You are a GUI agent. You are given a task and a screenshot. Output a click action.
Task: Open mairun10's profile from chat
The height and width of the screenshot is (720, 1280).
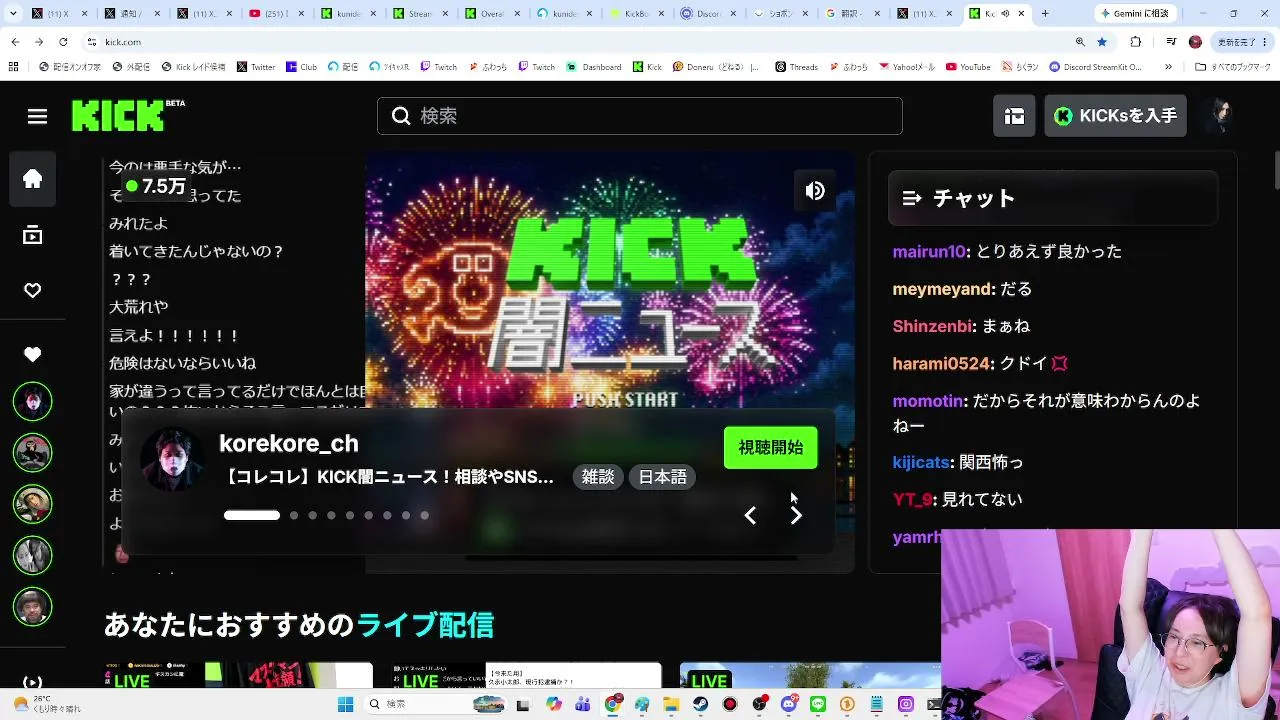point(929,252)
